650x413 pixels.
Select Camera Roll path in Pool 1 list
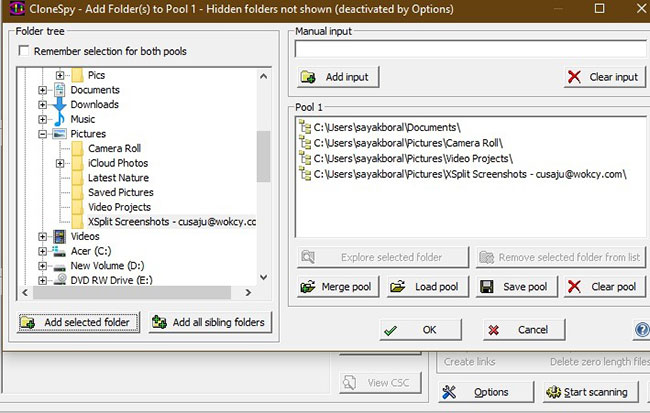click(408, 143)
